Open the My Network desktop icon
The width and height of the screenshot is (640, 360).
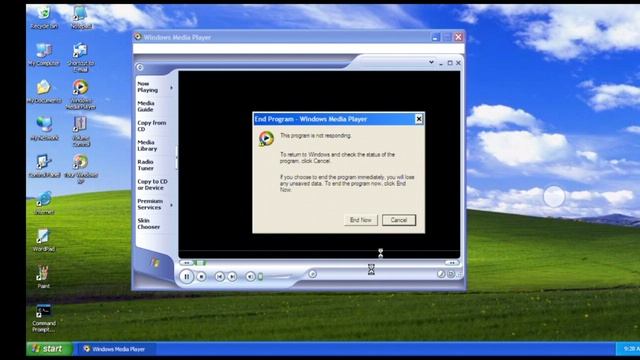click(44, 129)
